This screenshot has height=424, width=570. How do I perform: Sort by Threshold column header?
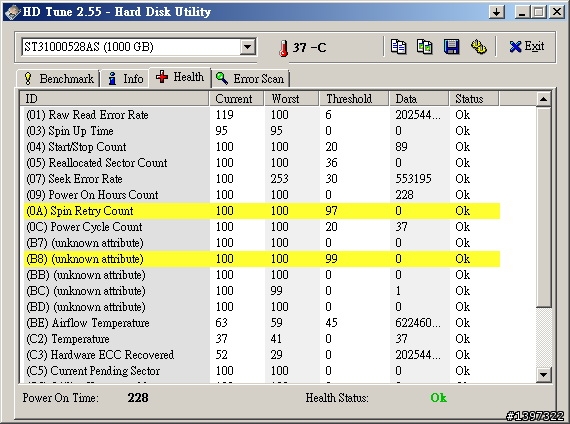pyautogui.click(x=354, y=99)
